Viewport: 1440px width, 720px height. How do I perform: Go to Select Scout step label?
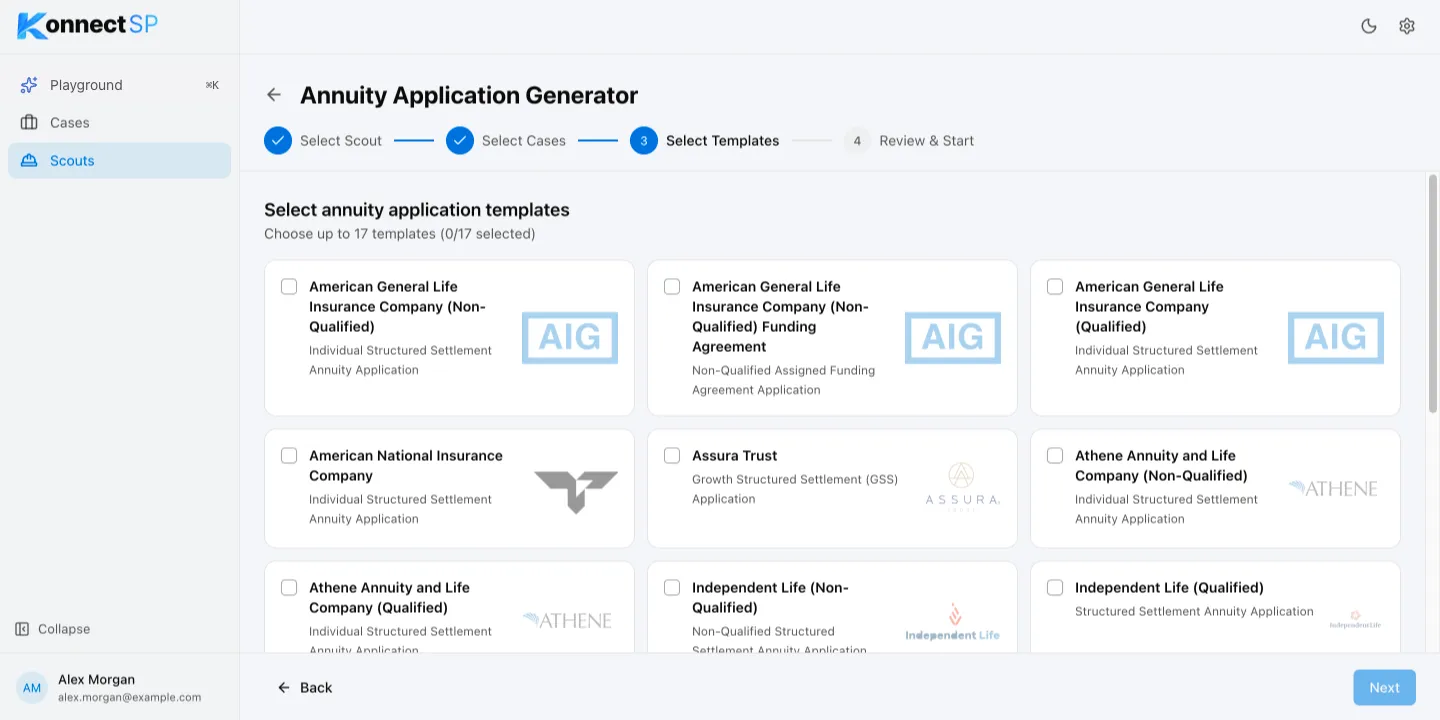(x=341, y=141)
